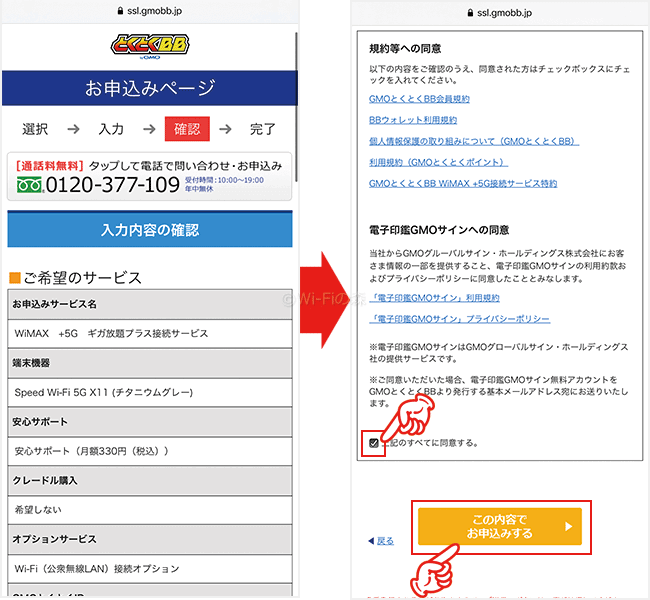Click the left page vertical scrollbar

(x=296, y=107)
